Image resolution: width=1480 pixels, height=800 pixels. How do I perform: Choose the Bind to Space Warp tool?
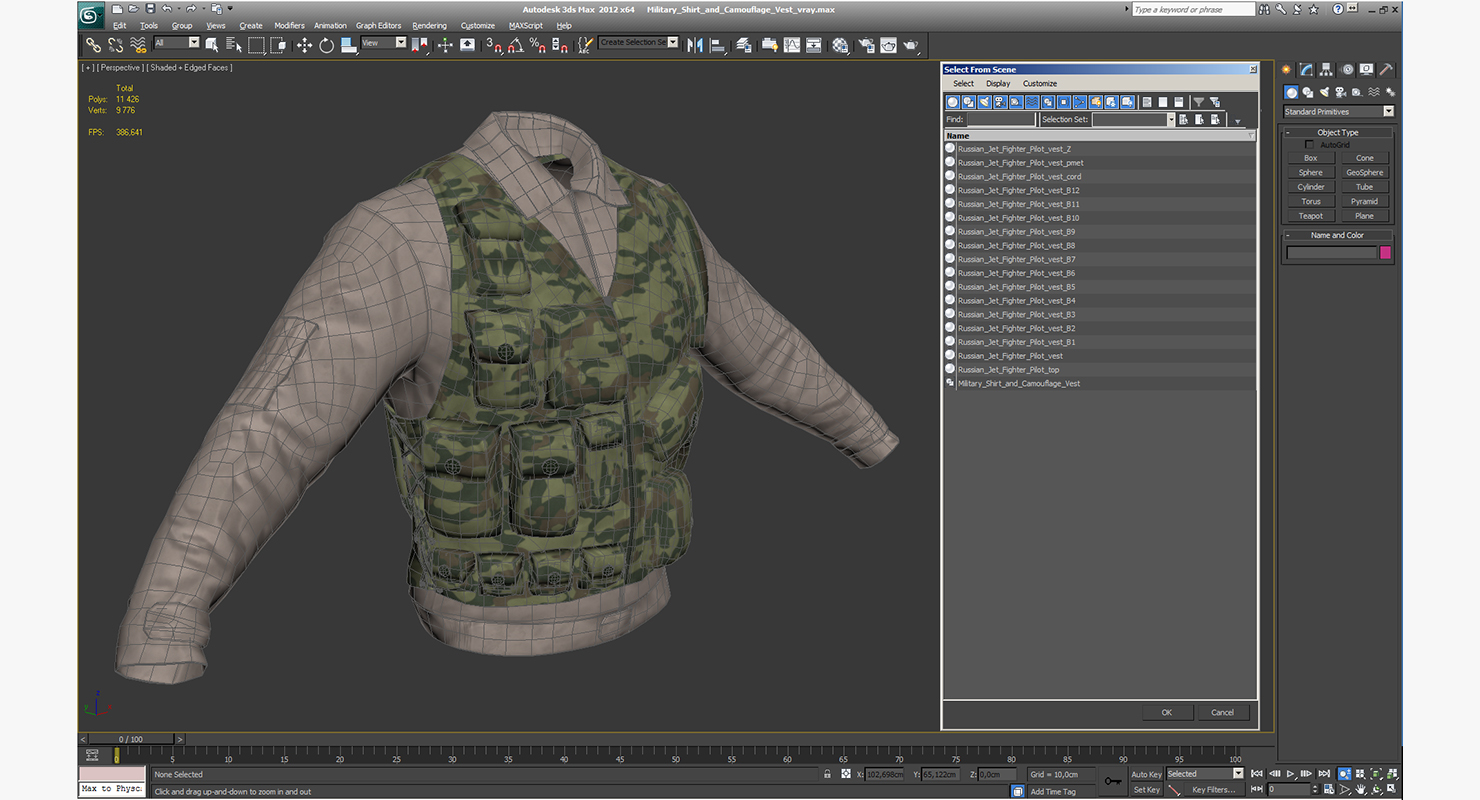138,45
